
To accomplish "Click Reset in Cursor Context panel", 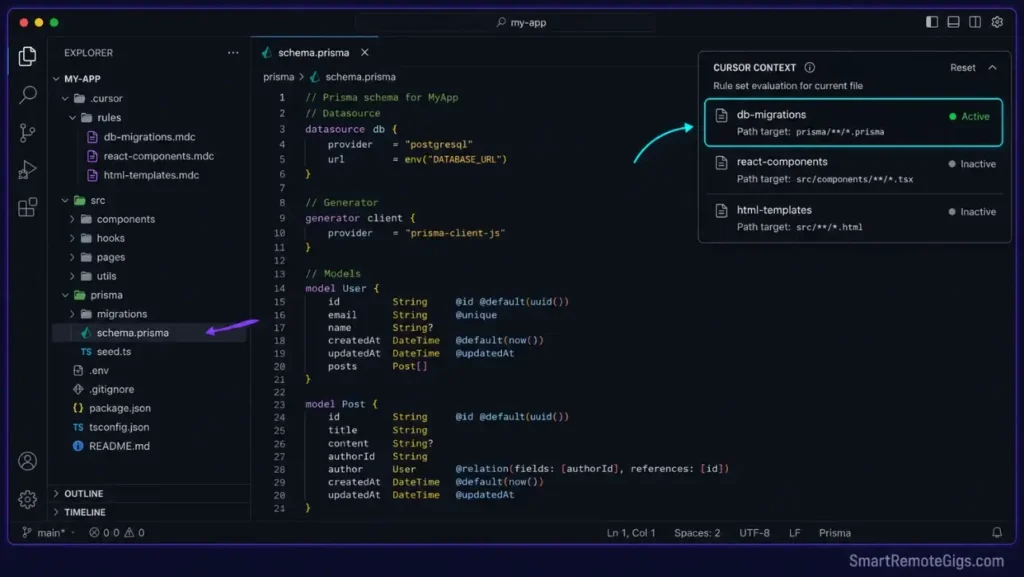I will click(963, 67).
